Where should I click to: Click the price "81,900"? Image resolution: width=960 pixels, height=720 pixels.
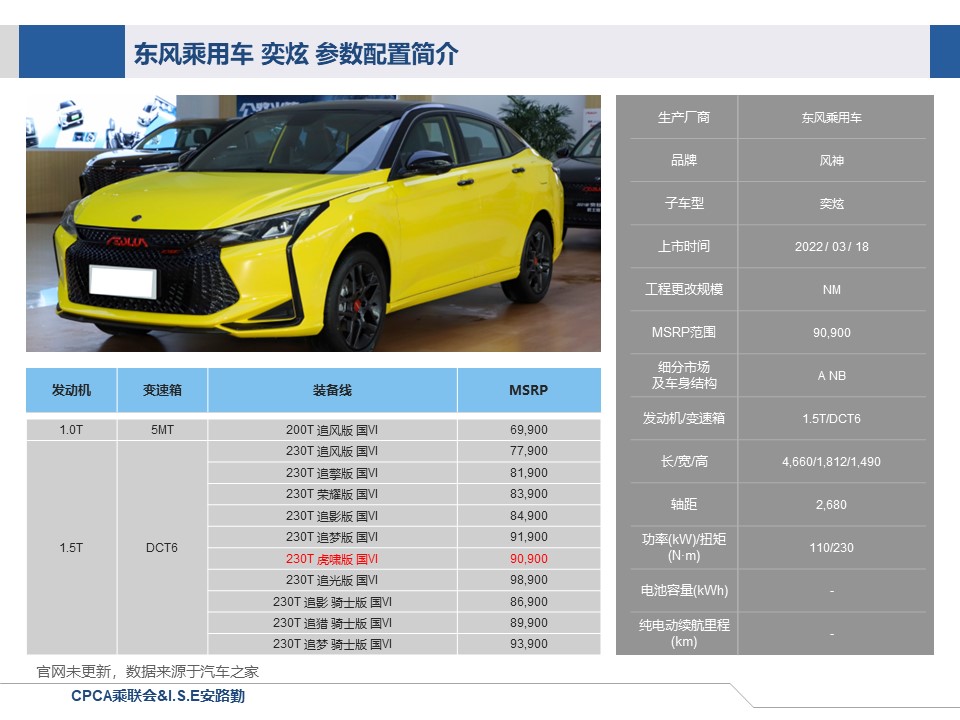(x=529, y=473)
